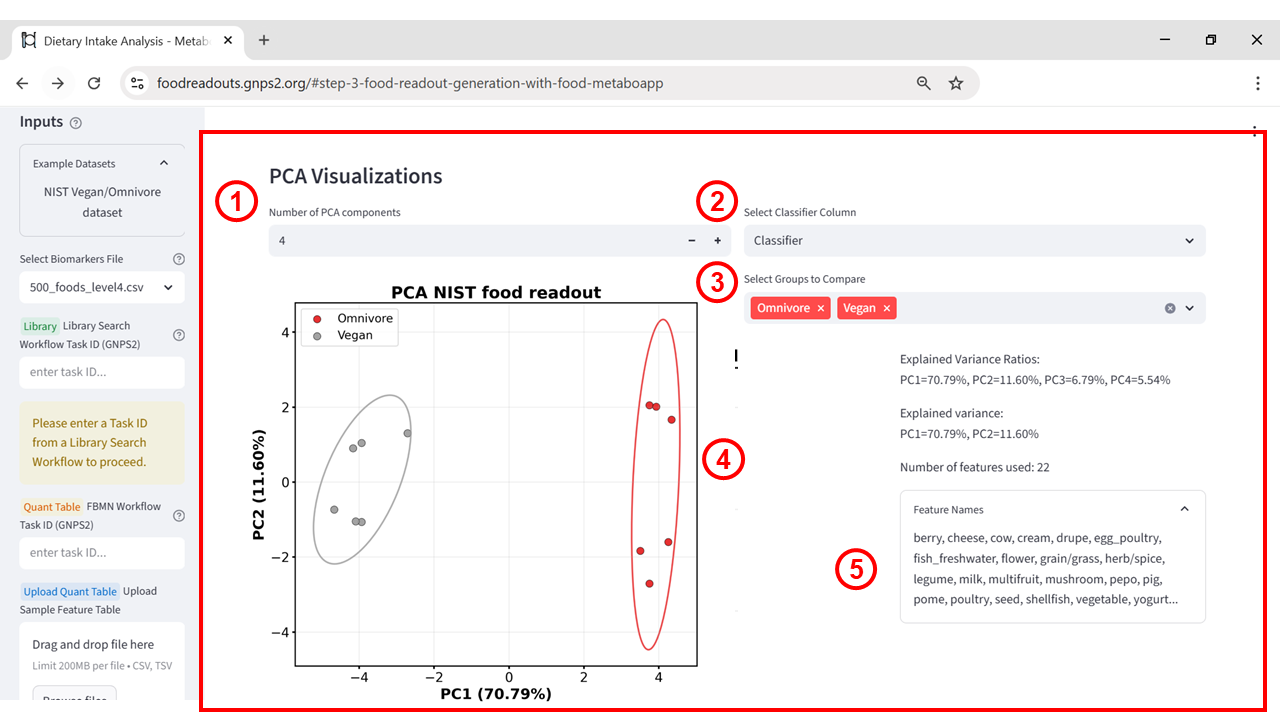Decrease the number of PCA components

(x=691, y=241)
